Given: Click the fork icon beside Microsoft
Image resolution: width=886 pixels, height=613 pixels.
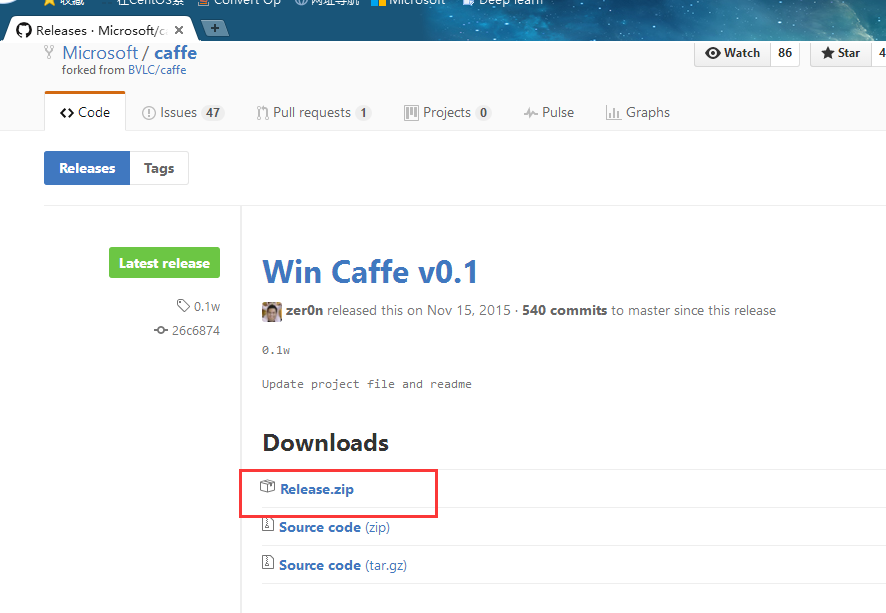Looking at the screenshot, I should (49, 52).
